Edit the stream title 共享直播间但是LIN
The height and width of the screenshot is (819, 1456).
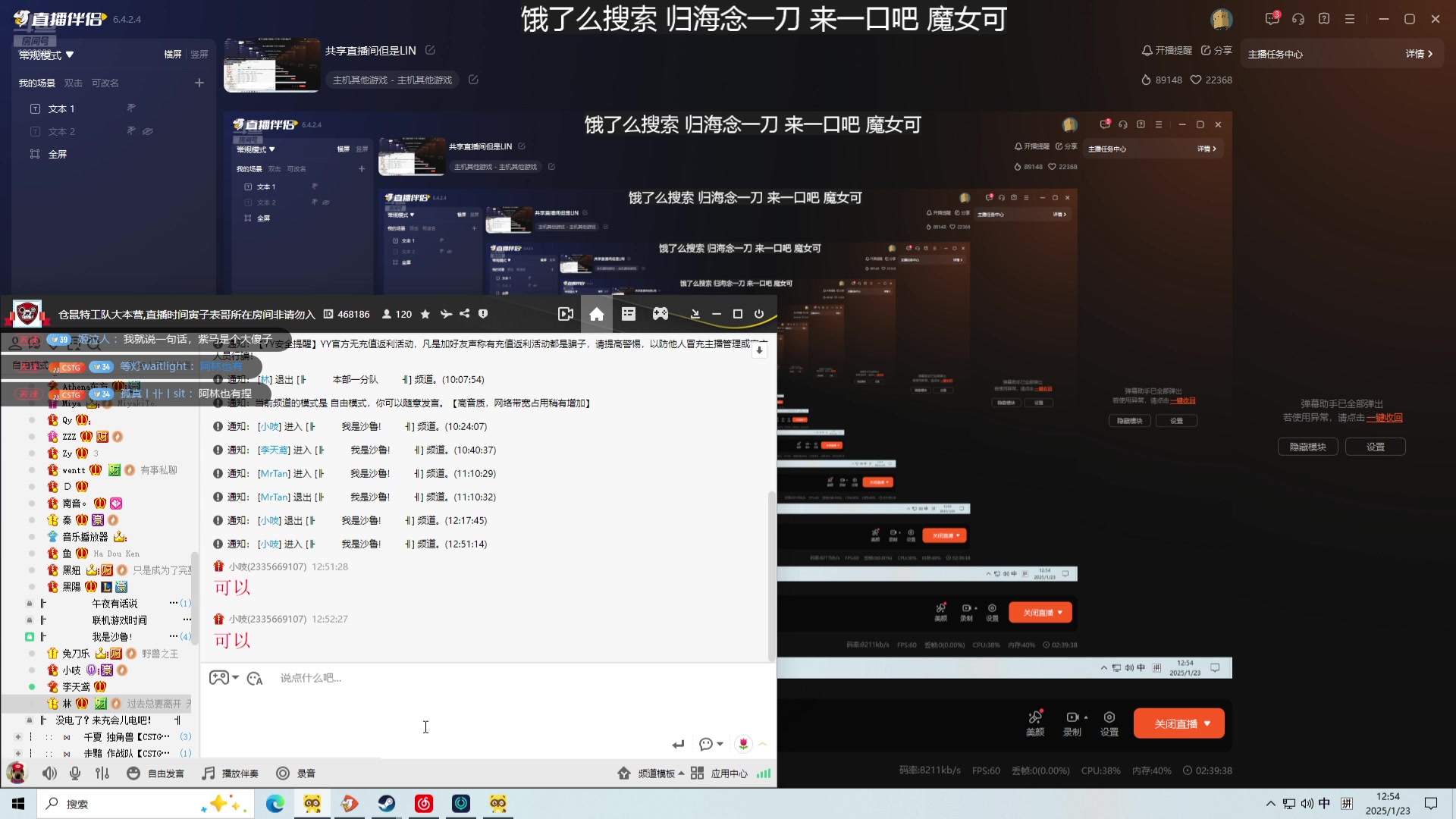430,50
